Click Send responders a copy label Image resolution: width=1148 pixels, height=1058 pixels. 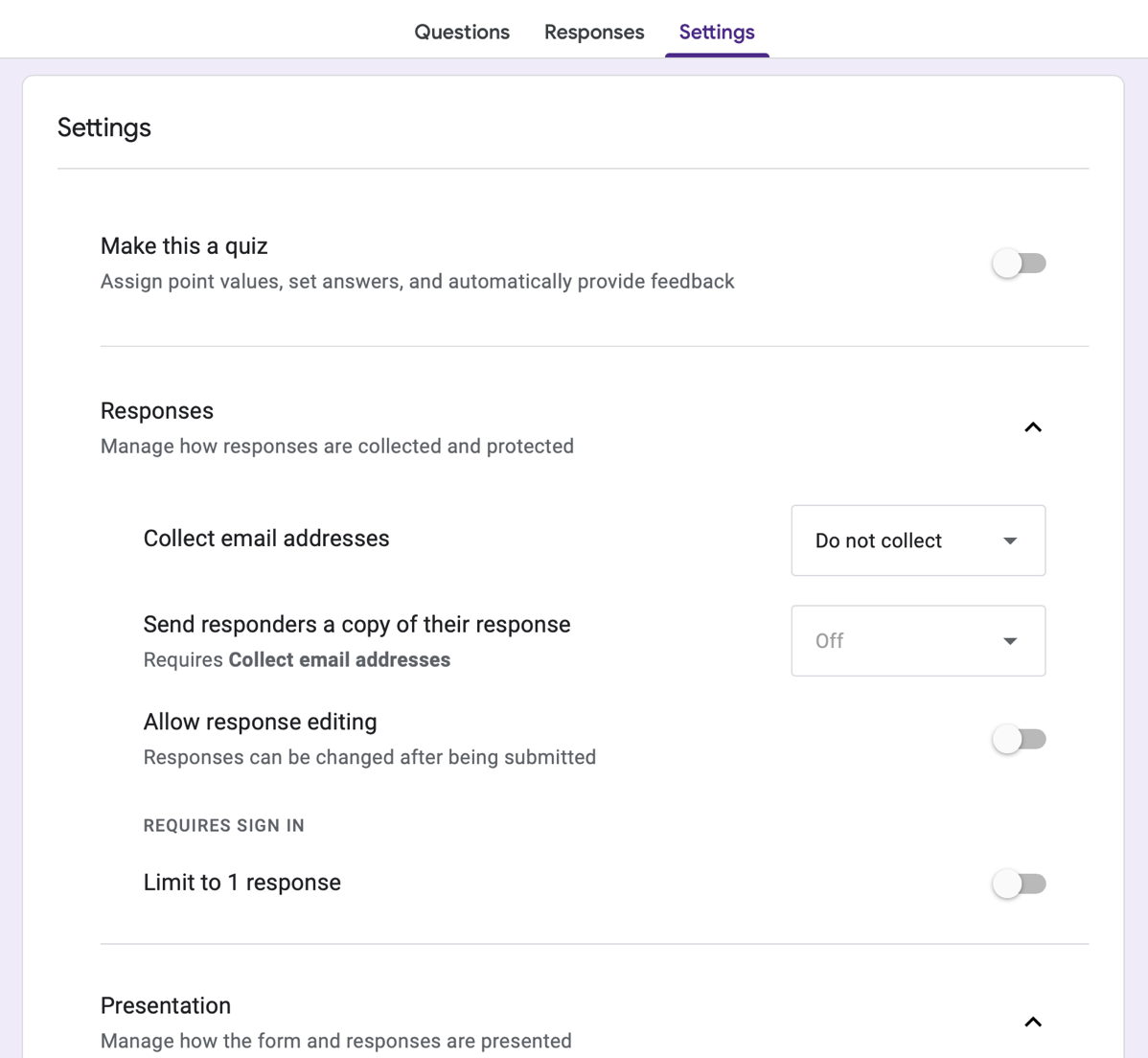click(x=356, y=625)
